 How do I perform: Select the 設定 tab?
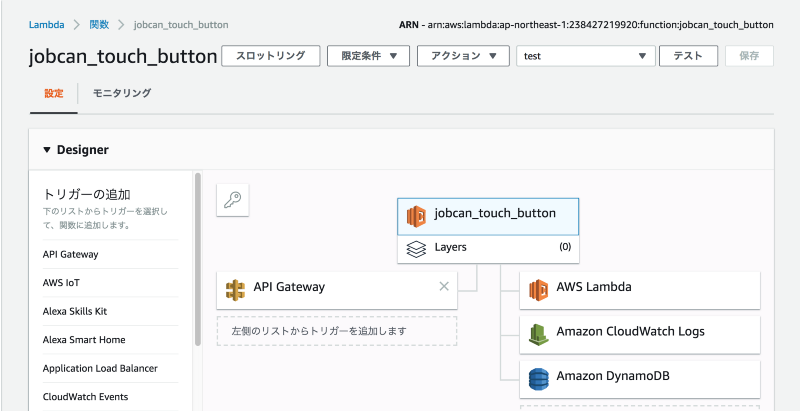(x=54, y=94)
